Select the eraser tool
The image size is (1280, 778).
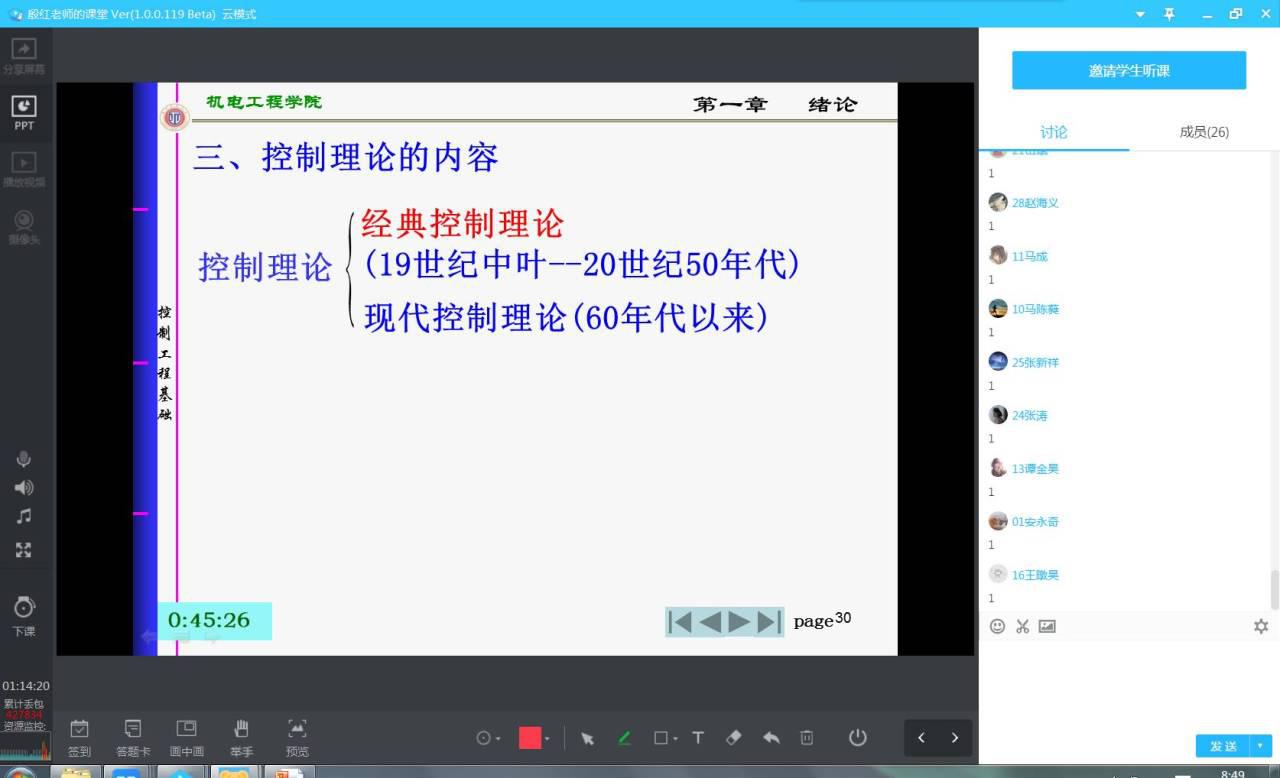[x=733, y=738]
